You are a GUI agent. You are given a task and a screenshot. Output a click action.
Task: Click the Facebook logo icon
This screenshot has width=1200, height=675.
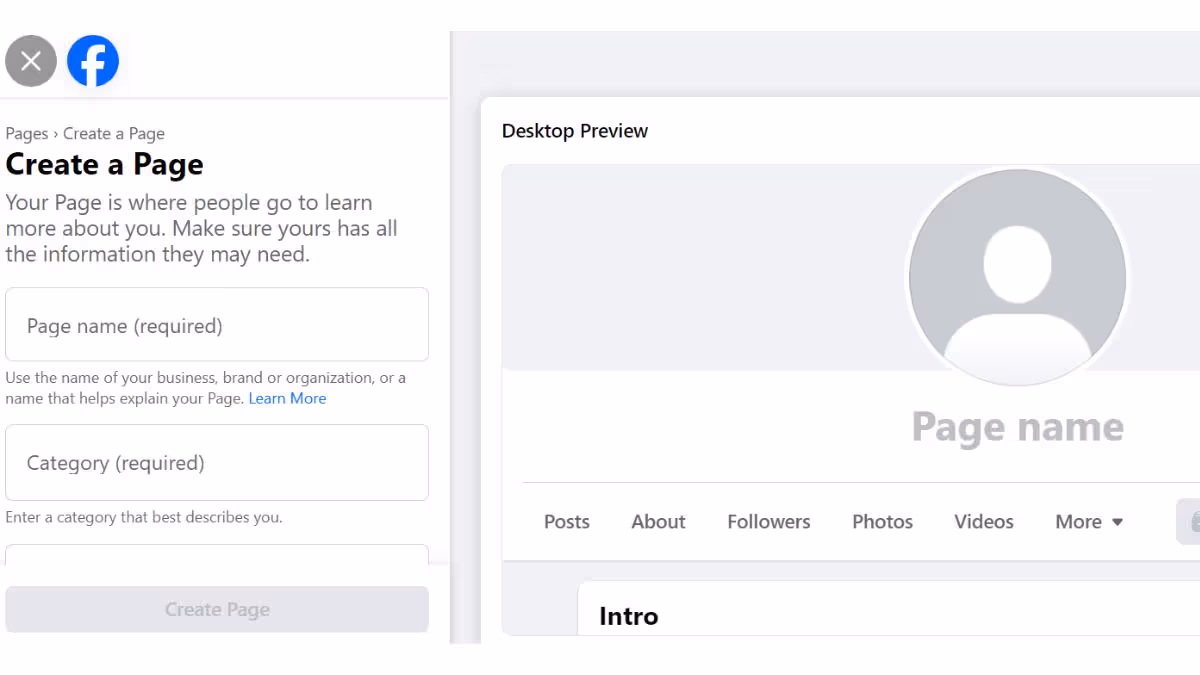(x=93, y=61)
